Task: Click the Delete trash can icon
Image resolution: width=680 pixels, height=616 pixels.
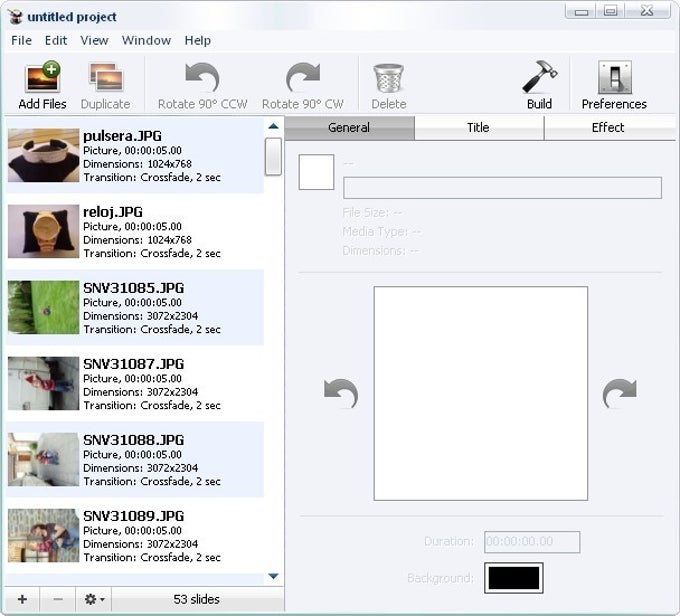Action: coord(389,78)
